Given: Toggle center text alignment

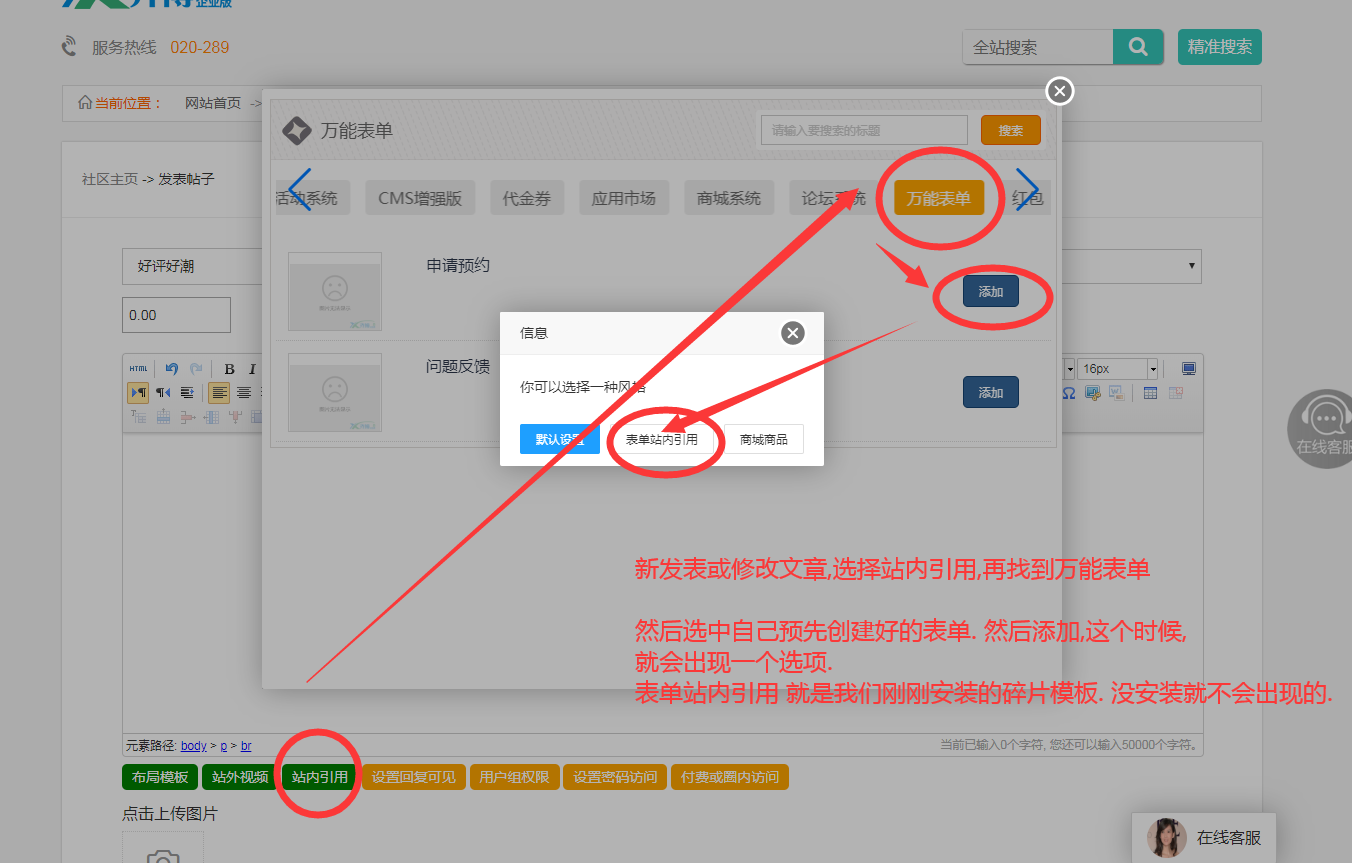Looking at the screenshot, I should click(x=243, y=393).
